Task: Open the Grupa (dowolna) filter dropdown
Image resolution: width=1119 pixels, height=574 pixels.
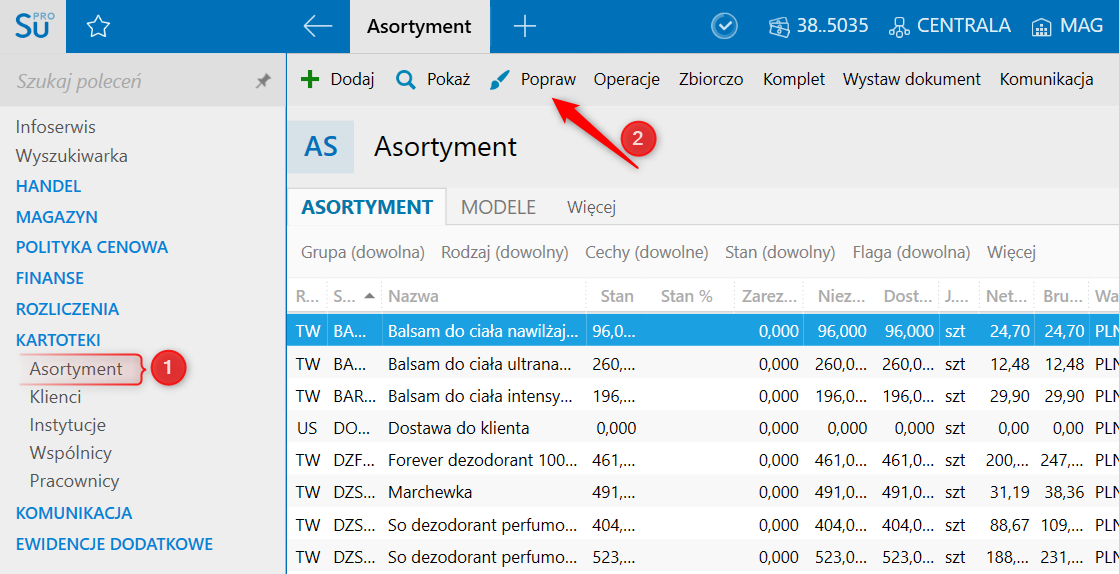Action: point(362,252)
